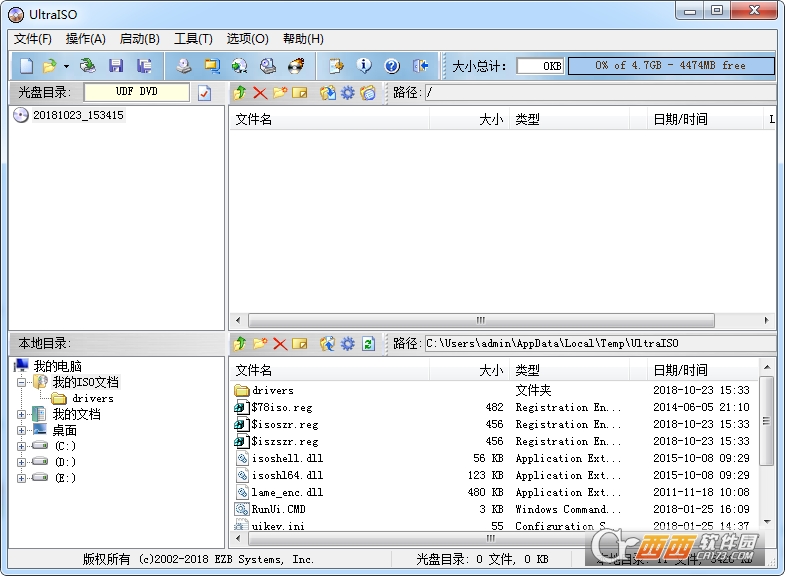This screenshot has height=576, width=785.
Task: Toggle the bootable checkmark icon beside UDF DVD
Action: 204,93
